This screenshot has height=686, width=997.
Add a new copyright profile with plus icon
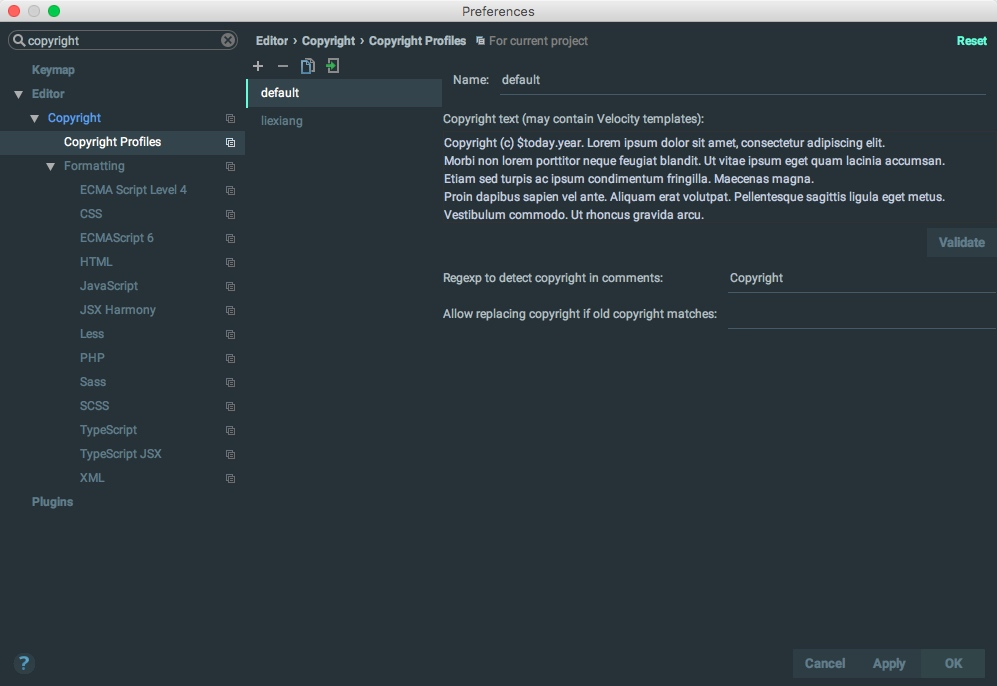(258, 66)
